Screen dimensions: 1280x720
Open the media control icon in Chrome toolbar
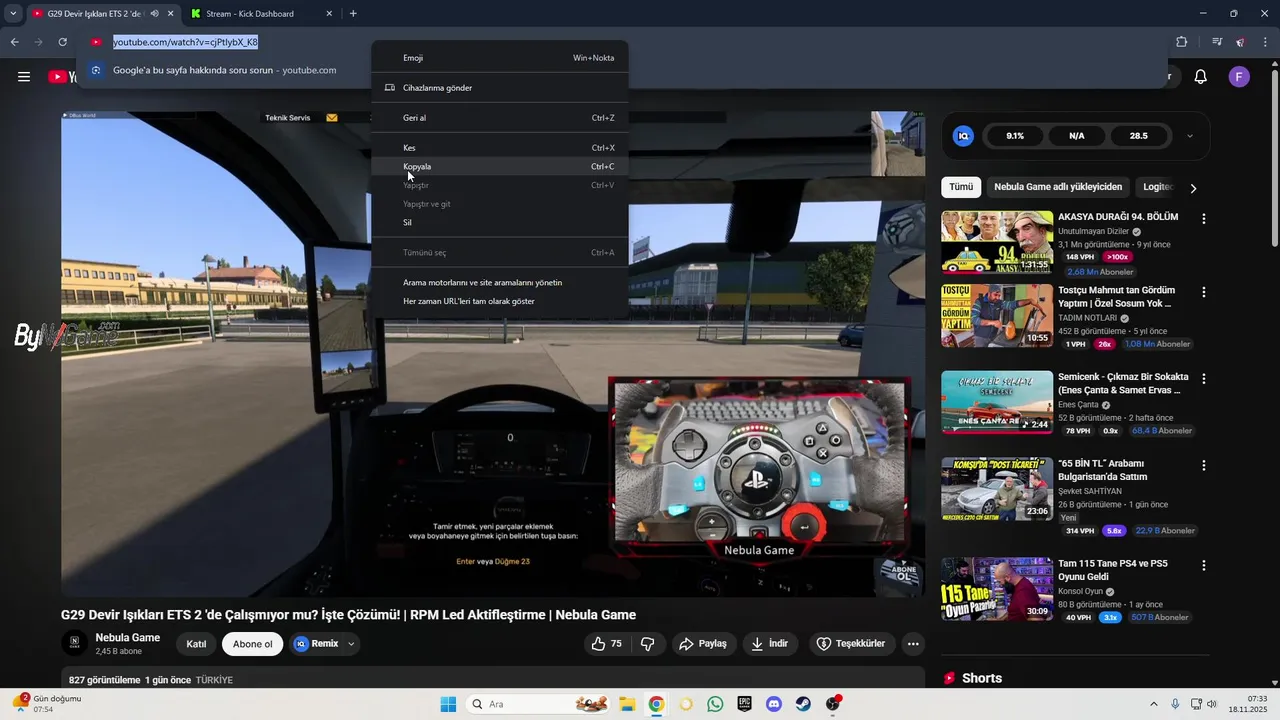point(1217,42)
